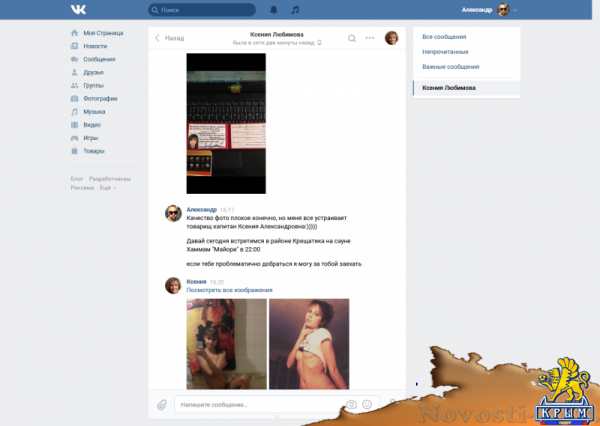Click the paperclip attach icon

(x=161, y=405)
